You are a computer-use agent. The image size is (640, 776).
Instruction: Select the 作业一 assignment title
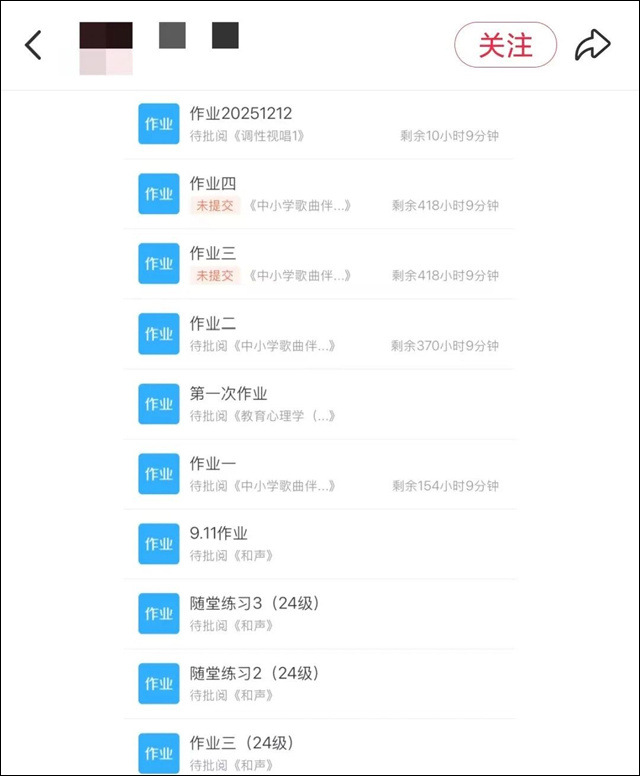213,464
